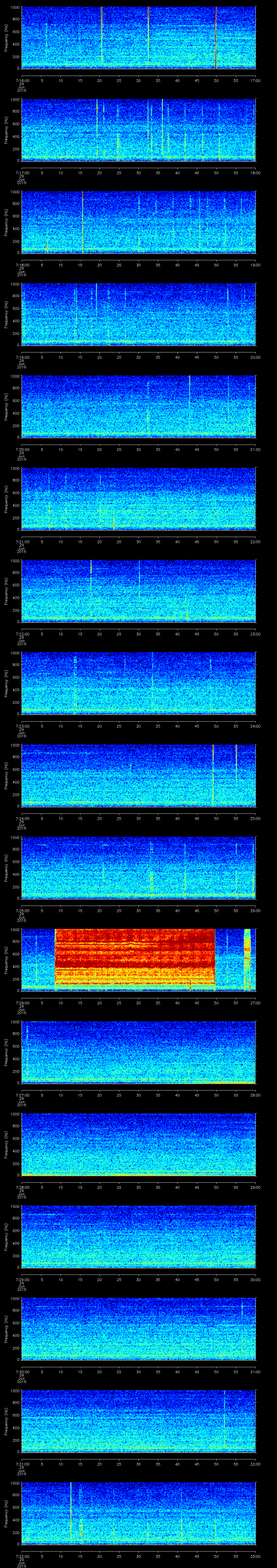This screenshot has width=277, height=1568.
Task: Open the spectrogram panel starting at 7:30:00
Action: (x=139, y=1329)
